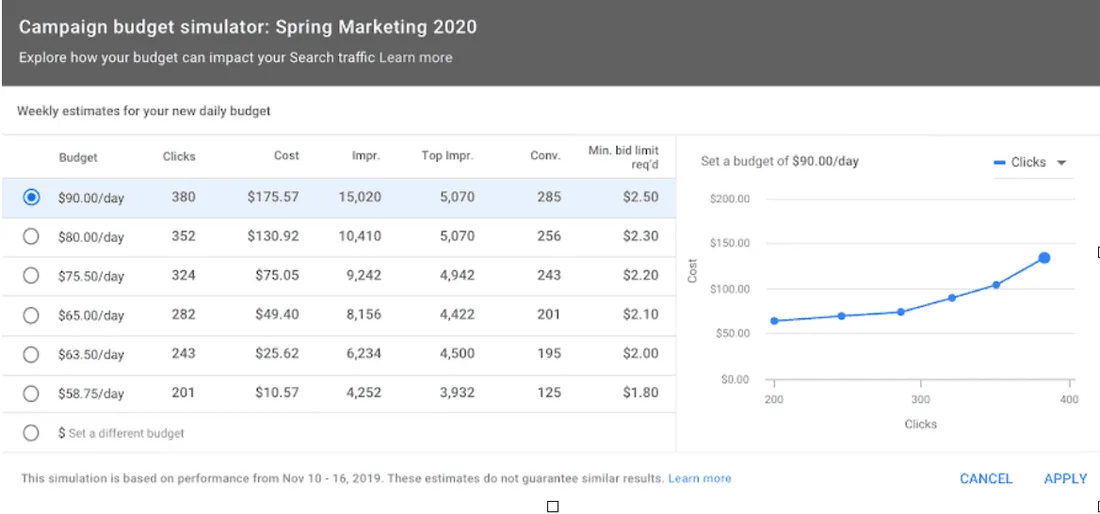Click the impressions value 9,242

tap(363, 276)
